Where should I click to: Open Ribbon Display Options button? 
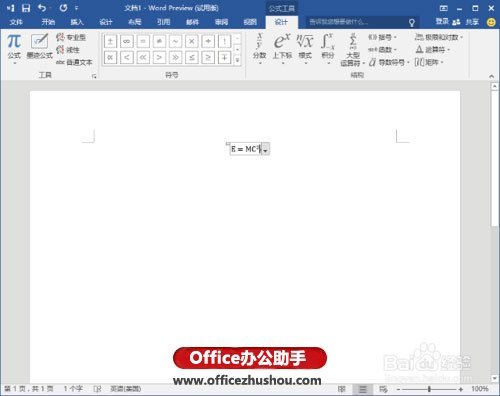click(443, 8)
